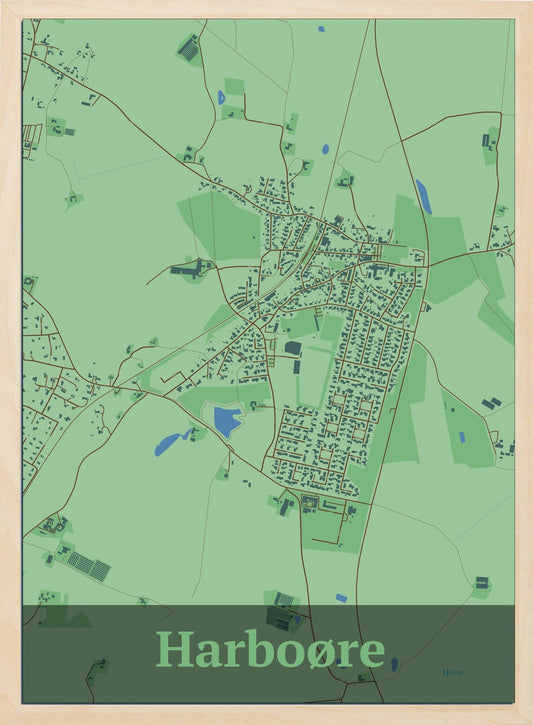Click the Harboøre title text
Viewport: 533px width, 725px height.
[x=270, y=649]
